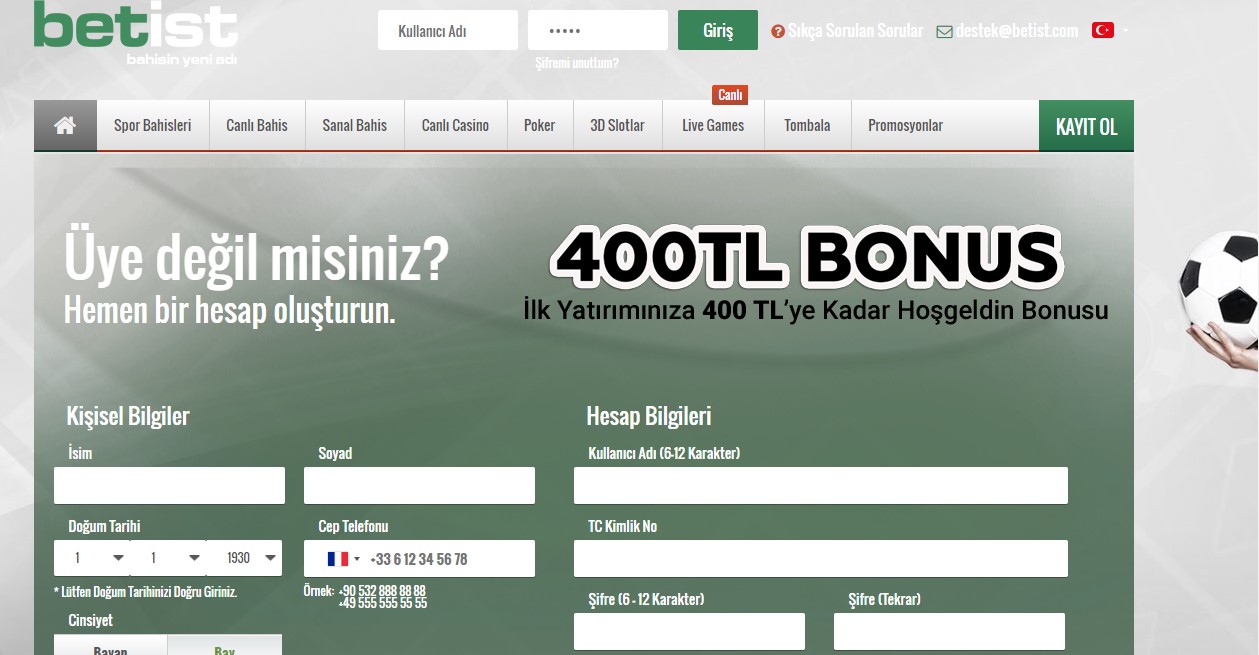Focus Kullanıcı Adı (6-12 Karakter) field
This screenshot has height=655, width=1259.
click(821, 485)
